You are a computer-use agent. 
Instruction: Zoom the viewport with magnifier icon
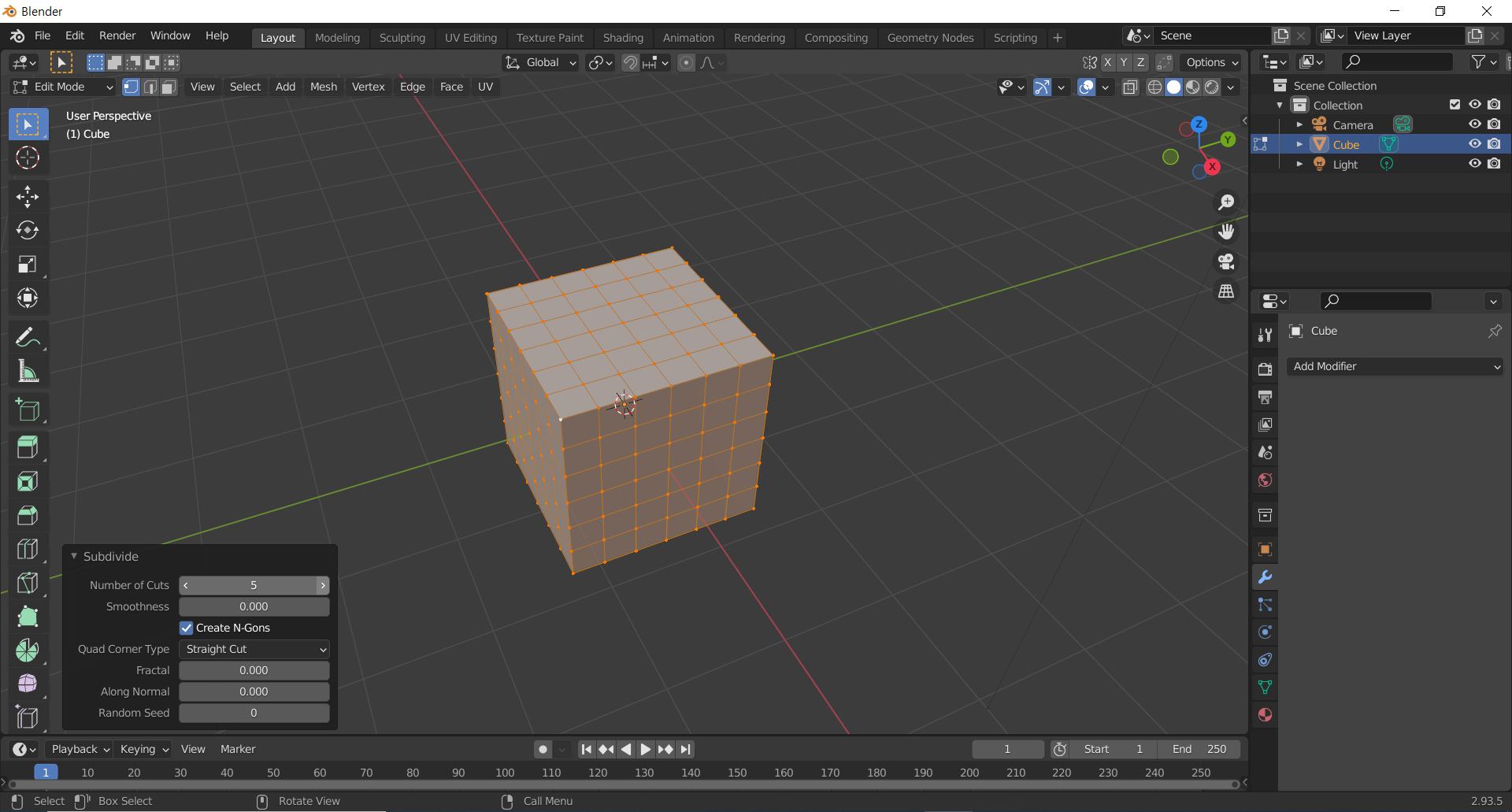1226,202
